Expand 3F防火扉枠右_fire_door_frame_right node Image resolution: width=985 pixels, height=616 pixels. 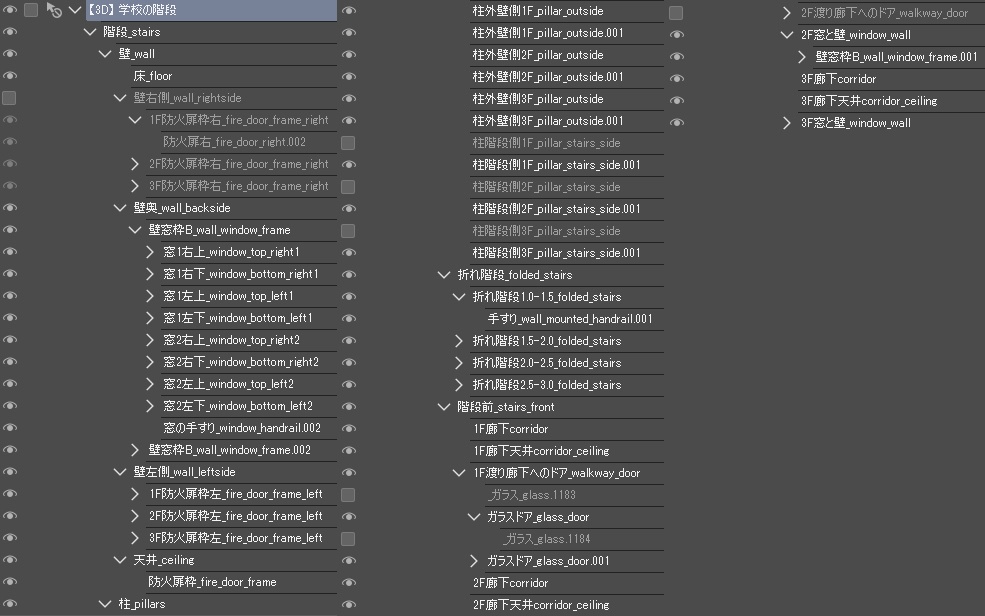click(134, 186)
